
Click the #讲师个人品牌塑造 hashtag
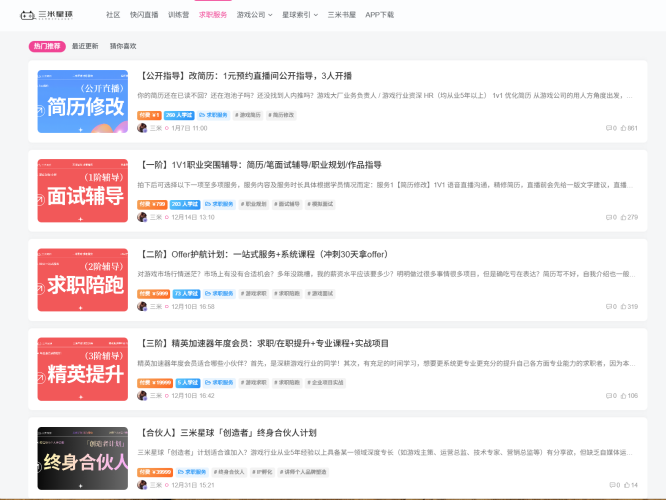(303, 472)
